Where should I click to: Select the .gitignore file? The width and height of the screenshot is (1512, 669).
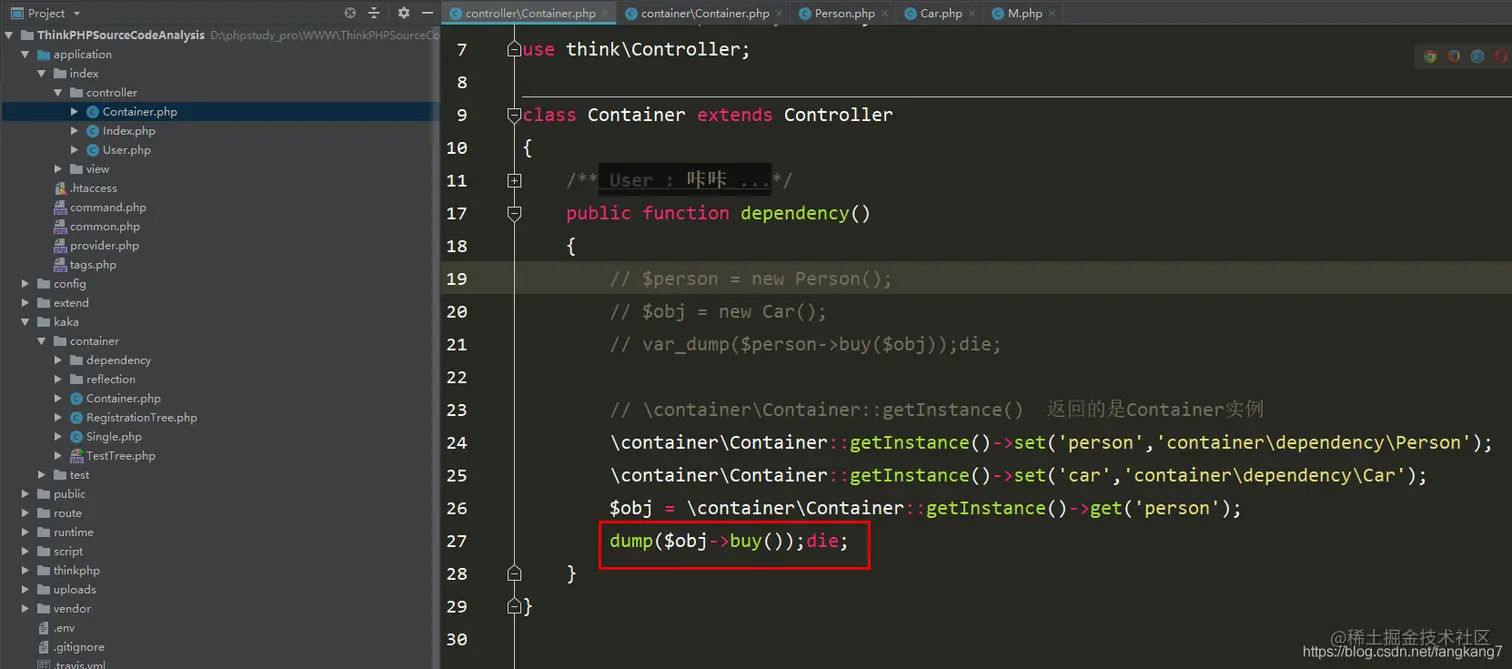[78, 647]
